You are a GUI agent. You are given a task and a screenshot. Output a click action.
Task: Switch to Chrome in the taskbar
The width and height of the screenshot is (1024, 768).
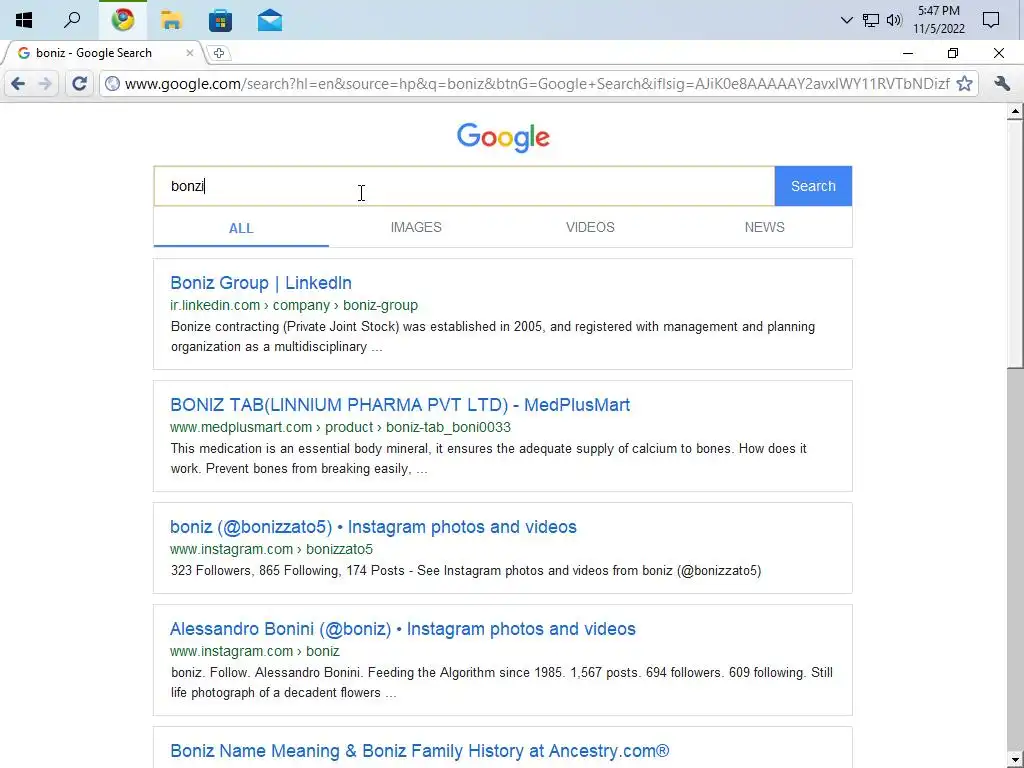click(x=123, y=20)
